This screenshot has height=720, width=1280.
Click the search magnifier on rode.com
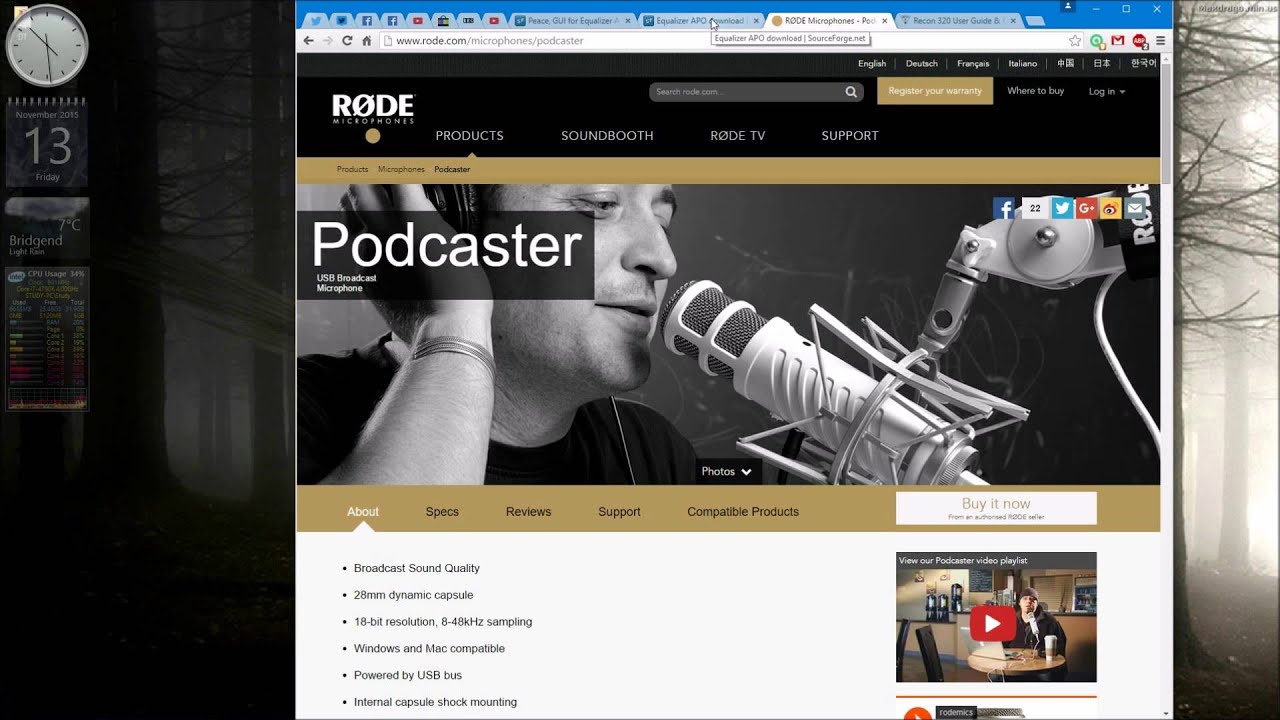coord(851,92)
